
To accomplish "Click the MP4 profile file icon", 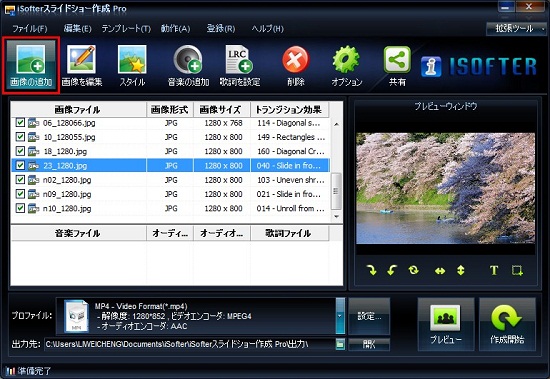I will [x=76, y=316].
